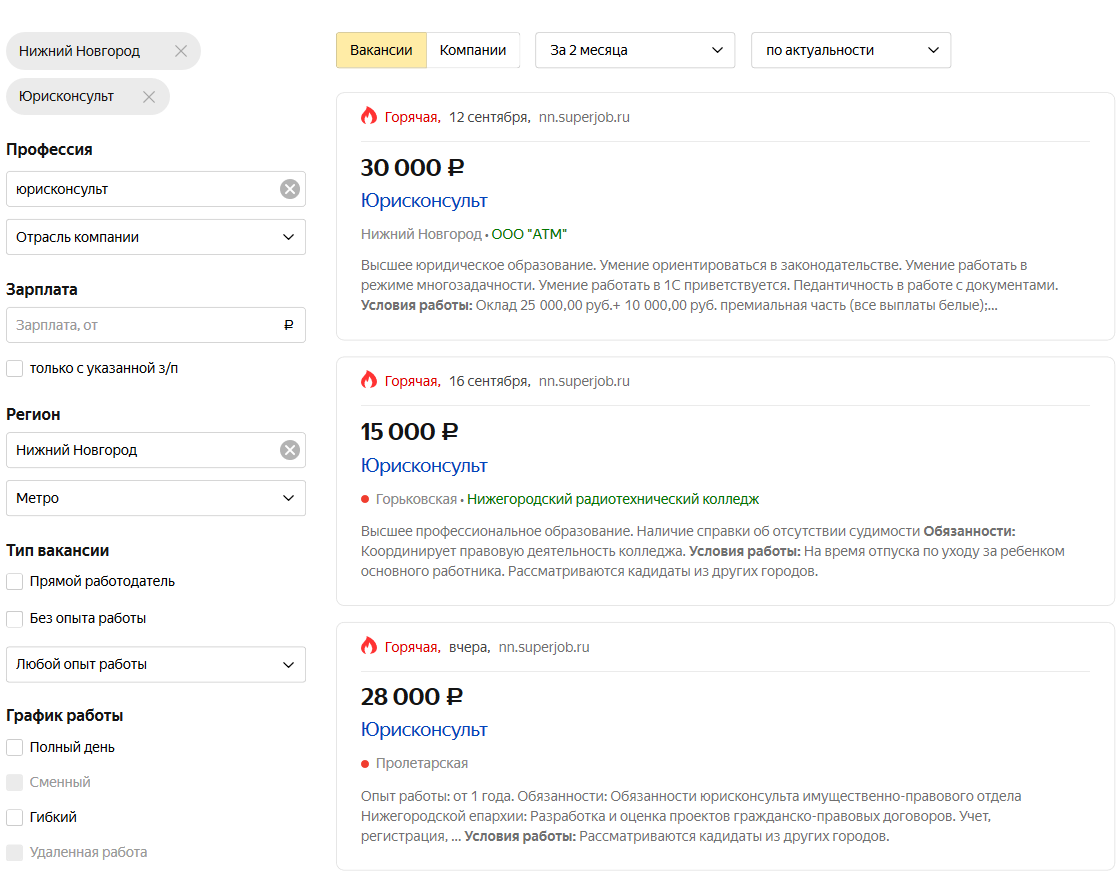Open the ООО "АТМ" company link

click(529, 234)
